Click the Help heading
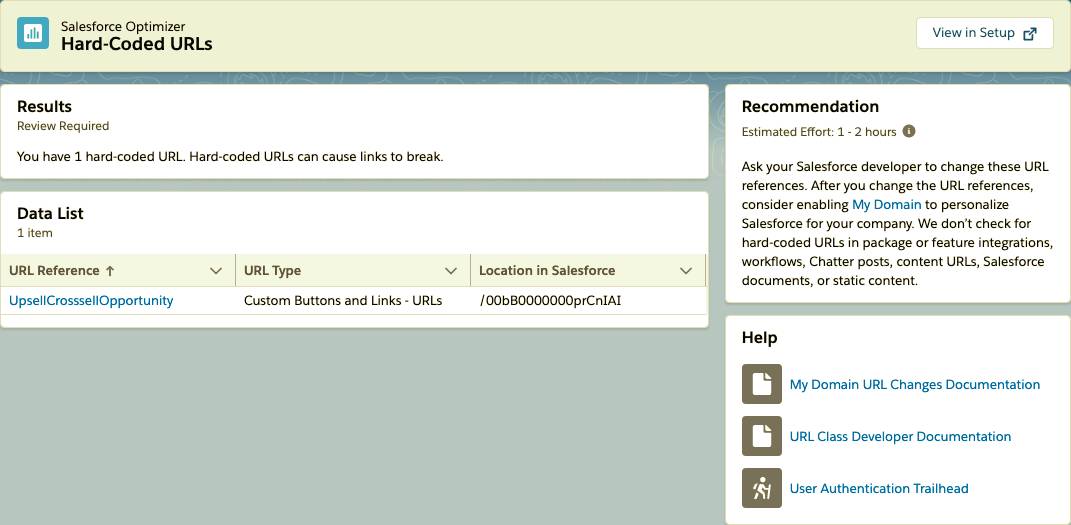 point(760,338)
